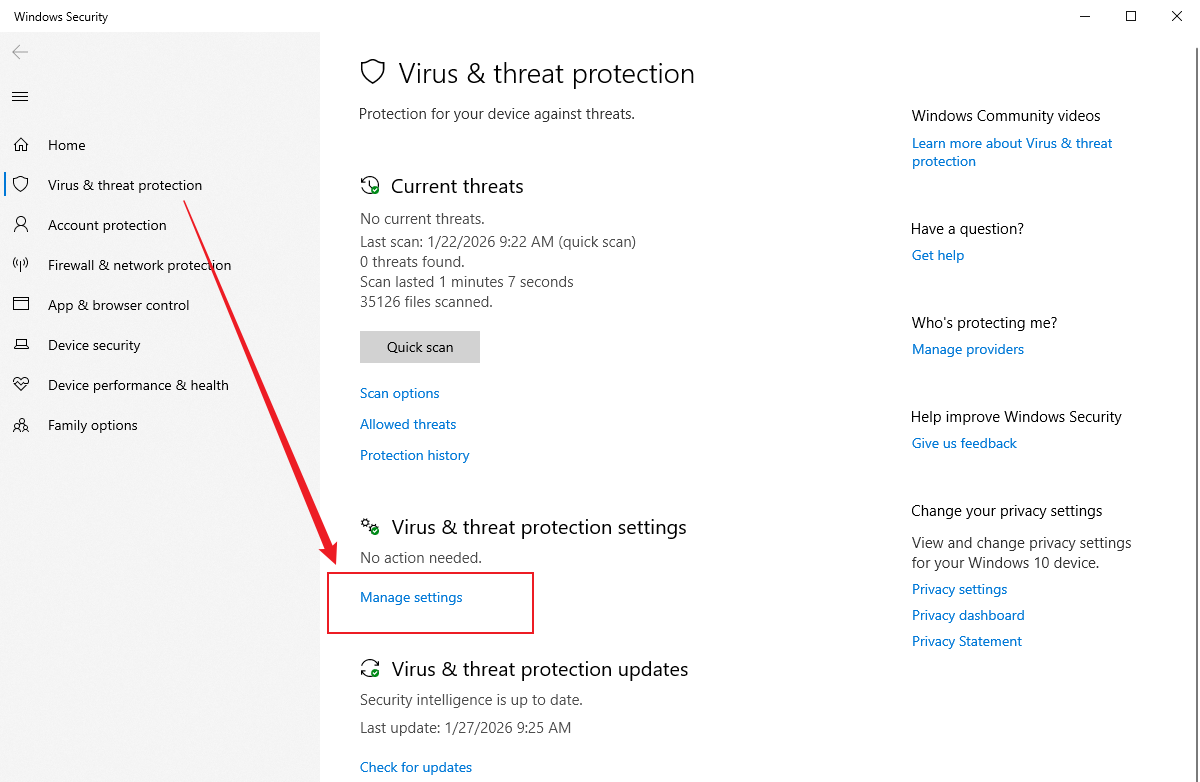Click the back arrow at top left

[x=20, y=52]
